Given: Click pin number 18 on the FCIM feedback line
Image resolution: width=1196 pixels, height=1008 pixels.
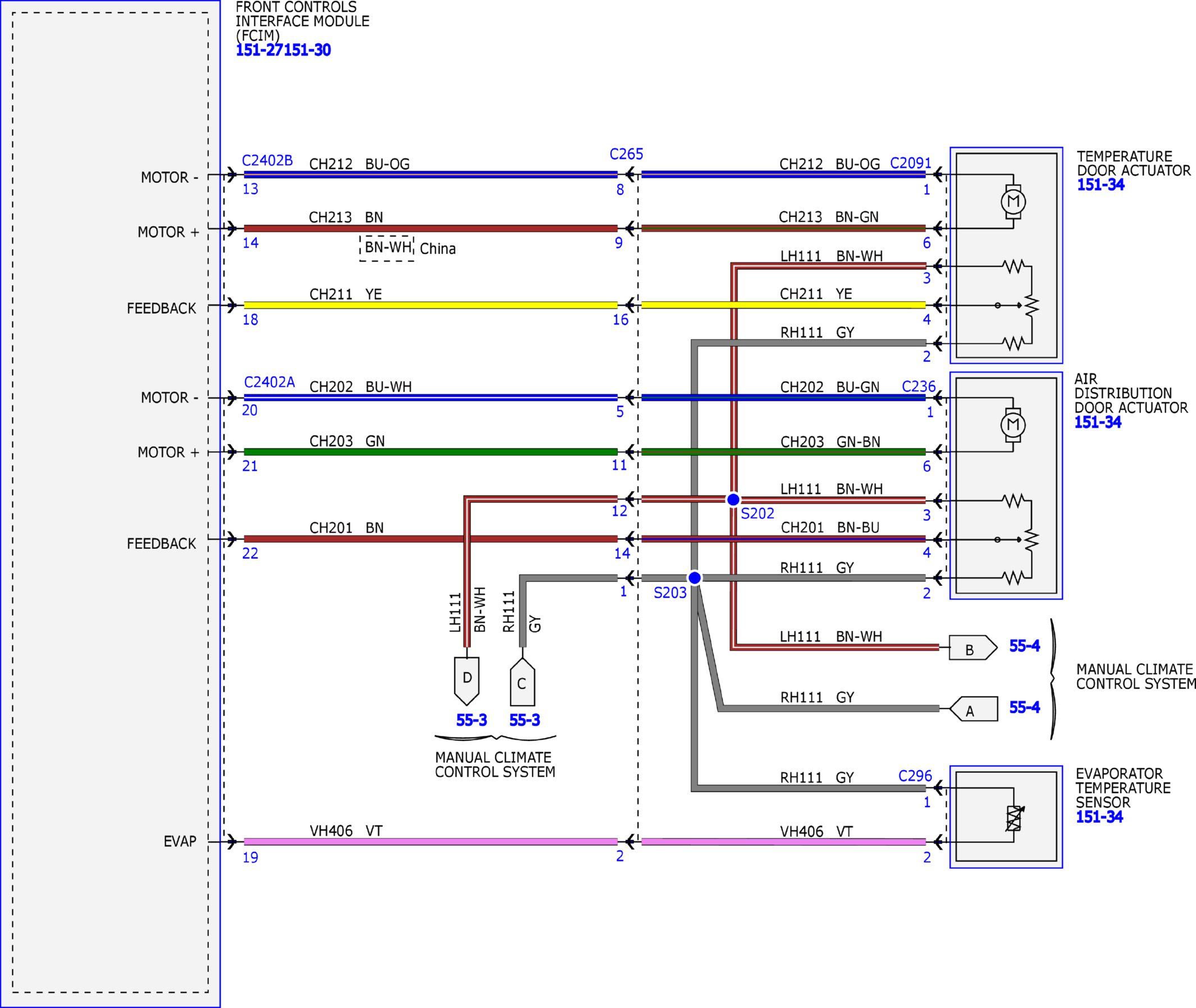Looking at the screenshot, I should click(x=250, y=320).
